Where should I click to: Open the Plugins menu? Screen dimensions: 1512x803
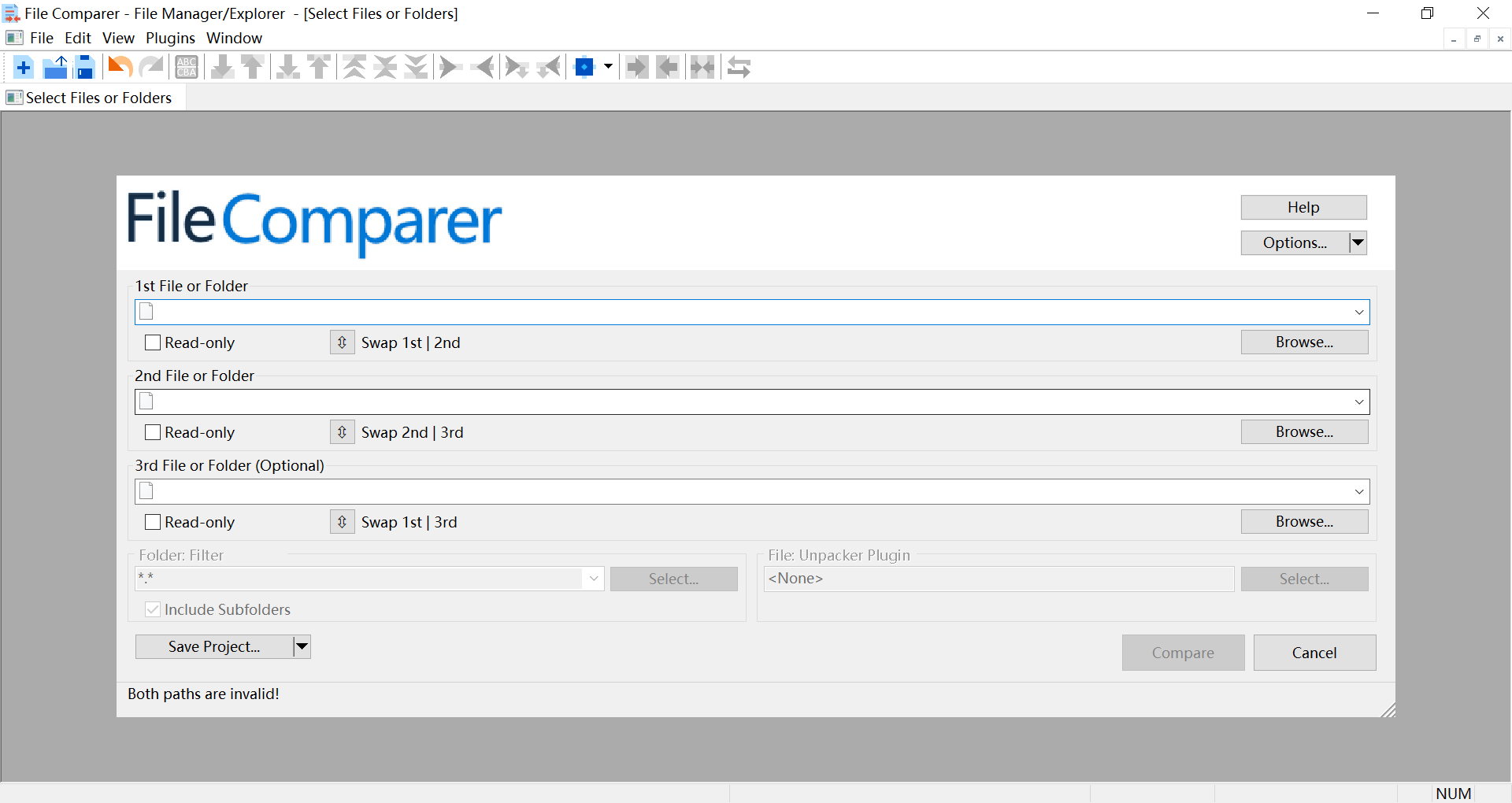tap(170, 38)
